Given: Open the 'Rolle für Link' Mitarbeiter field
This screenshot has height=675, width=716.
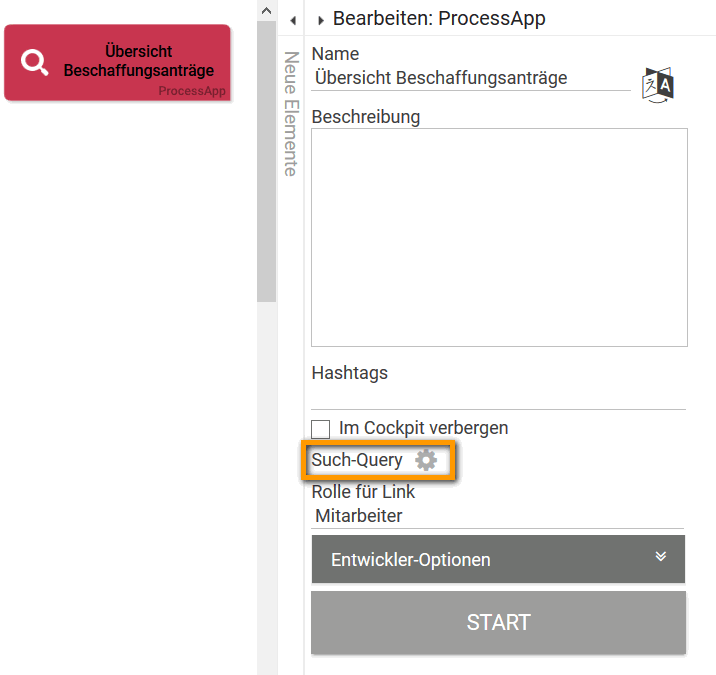Looking at the screenshot, I should pyautogui.click(x=497, y=516).
